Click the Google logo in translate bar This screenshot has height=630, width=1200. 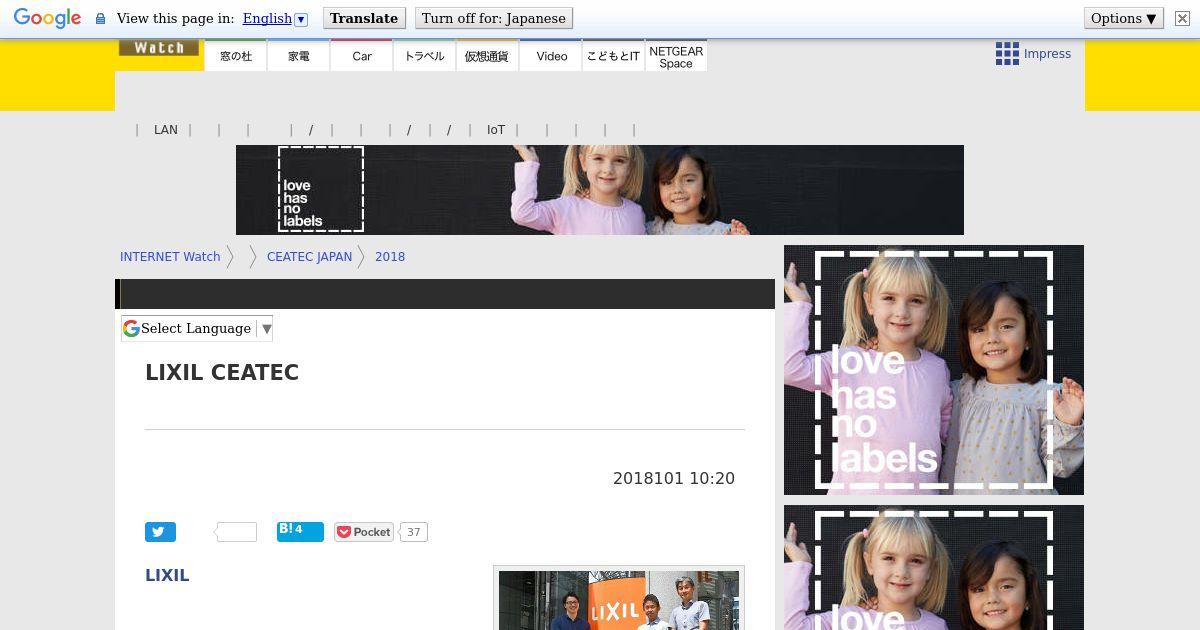click(47, 18)
